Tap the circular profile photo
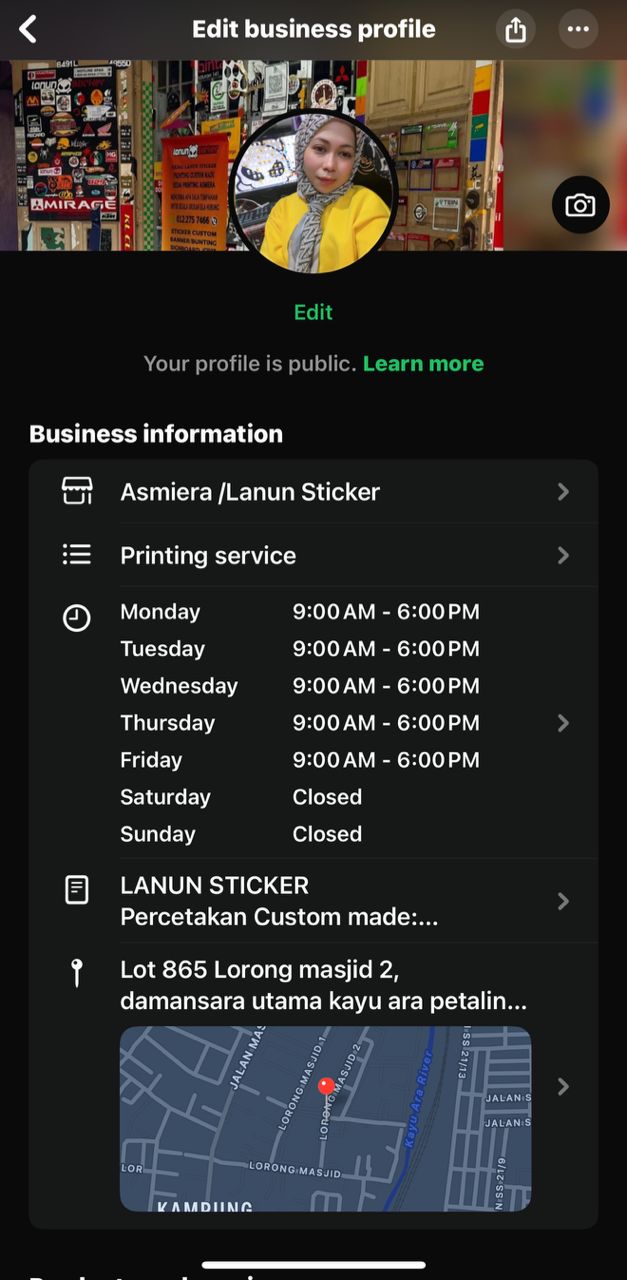The width and height of the screenshot is (627, 1280). click(x=313, y=192)
